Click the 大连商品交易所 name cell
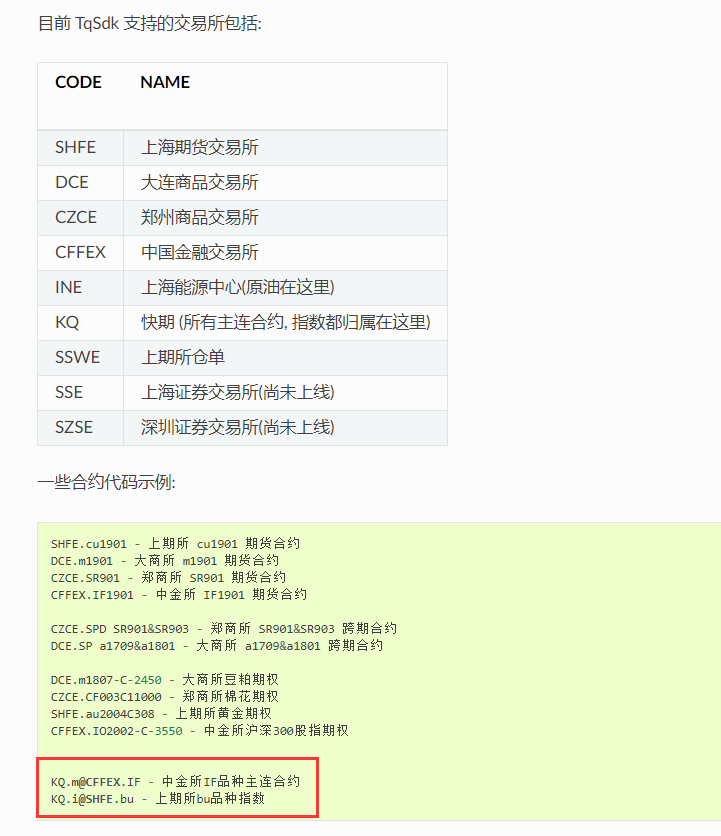Viewport: 721px width, 836px height. (285, 183)
